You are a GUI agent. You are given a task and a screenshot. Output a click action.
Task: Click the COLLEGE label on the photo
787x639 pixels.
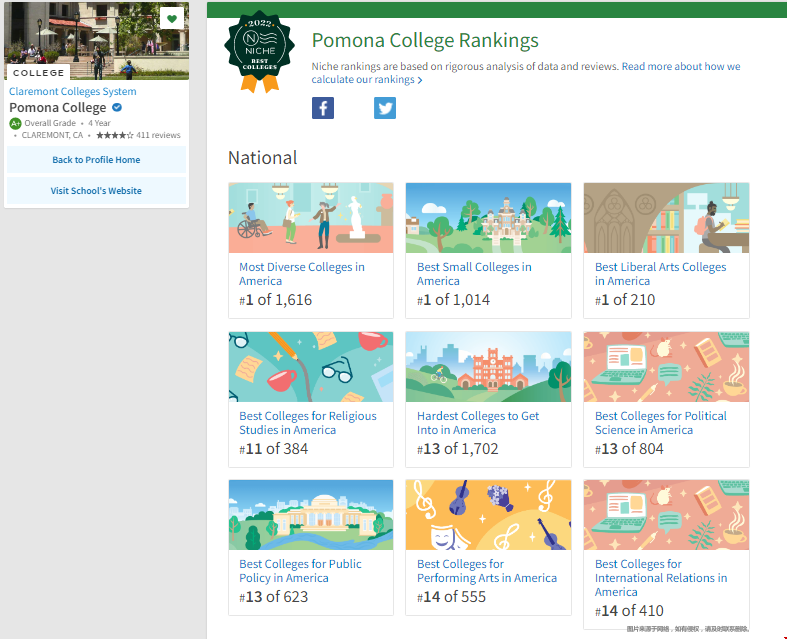39,73
